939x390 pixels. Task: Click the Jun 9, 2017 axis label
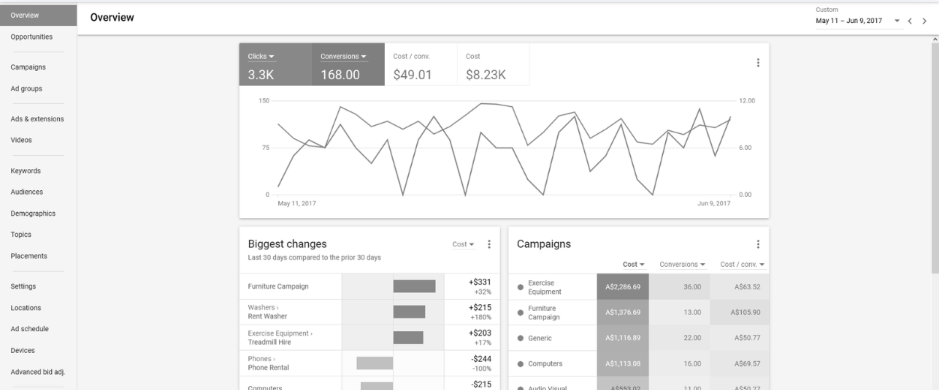click(x=714, y=204)
